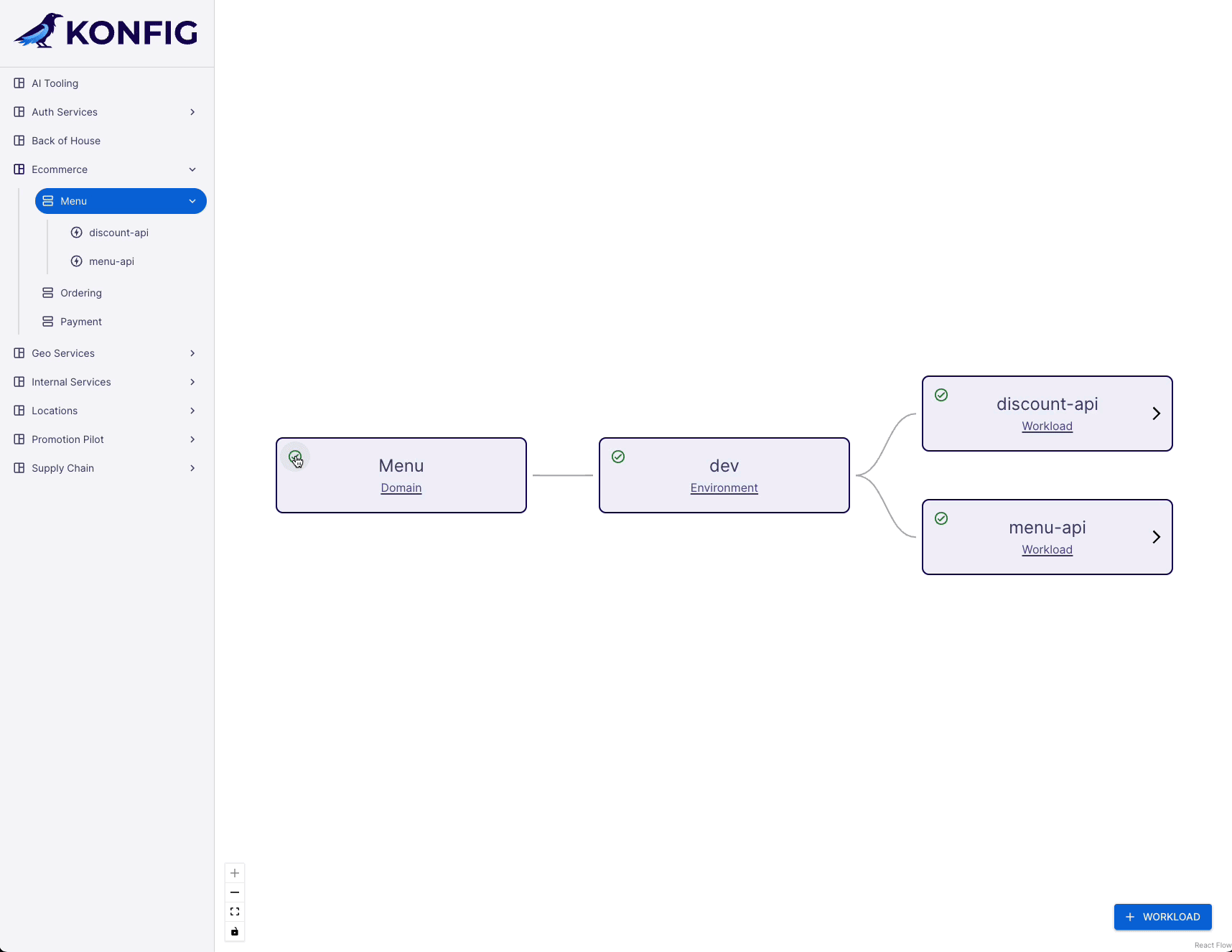Click the zoom out minus control

click(x=235, y=892)
